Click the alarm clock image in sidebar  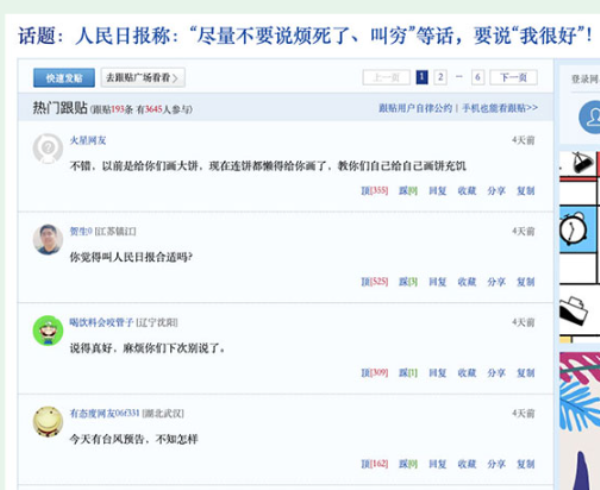click(572, 229)
